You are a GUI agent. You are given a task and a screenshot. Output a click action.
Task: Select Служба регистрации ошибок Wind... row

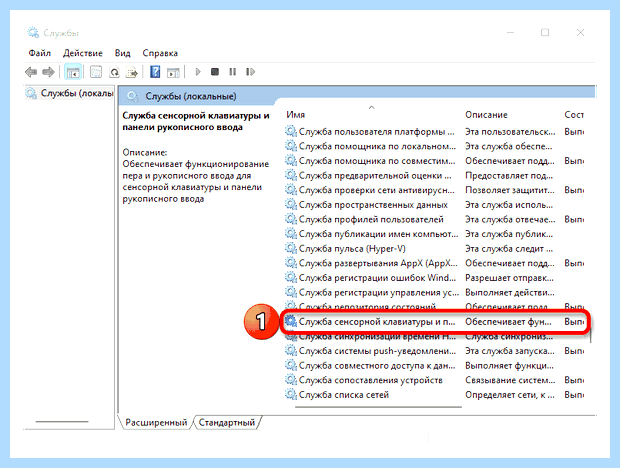point(434,278)
